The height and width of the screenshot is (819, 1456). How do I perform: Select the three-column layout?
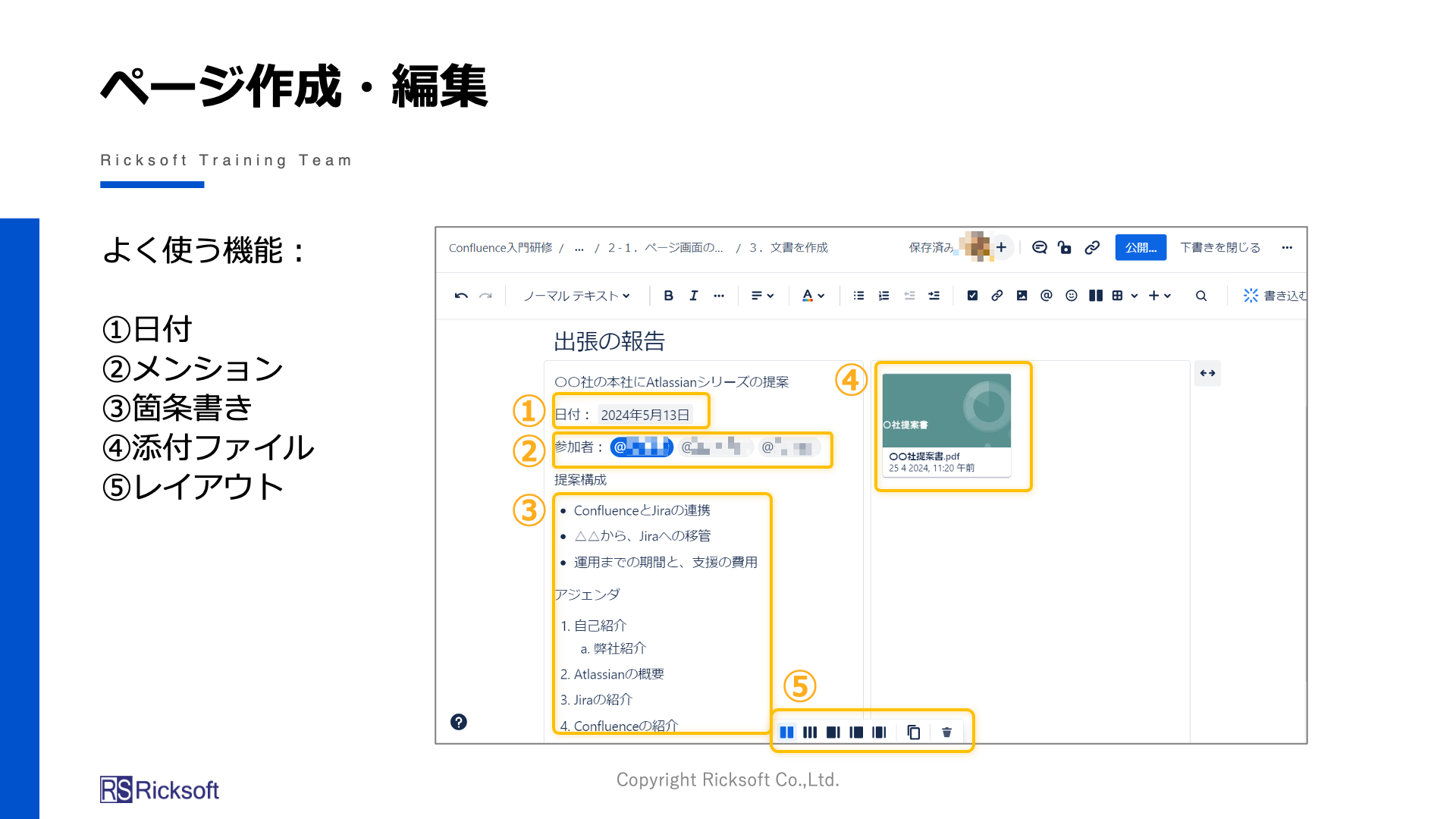[x=810, y=733]
